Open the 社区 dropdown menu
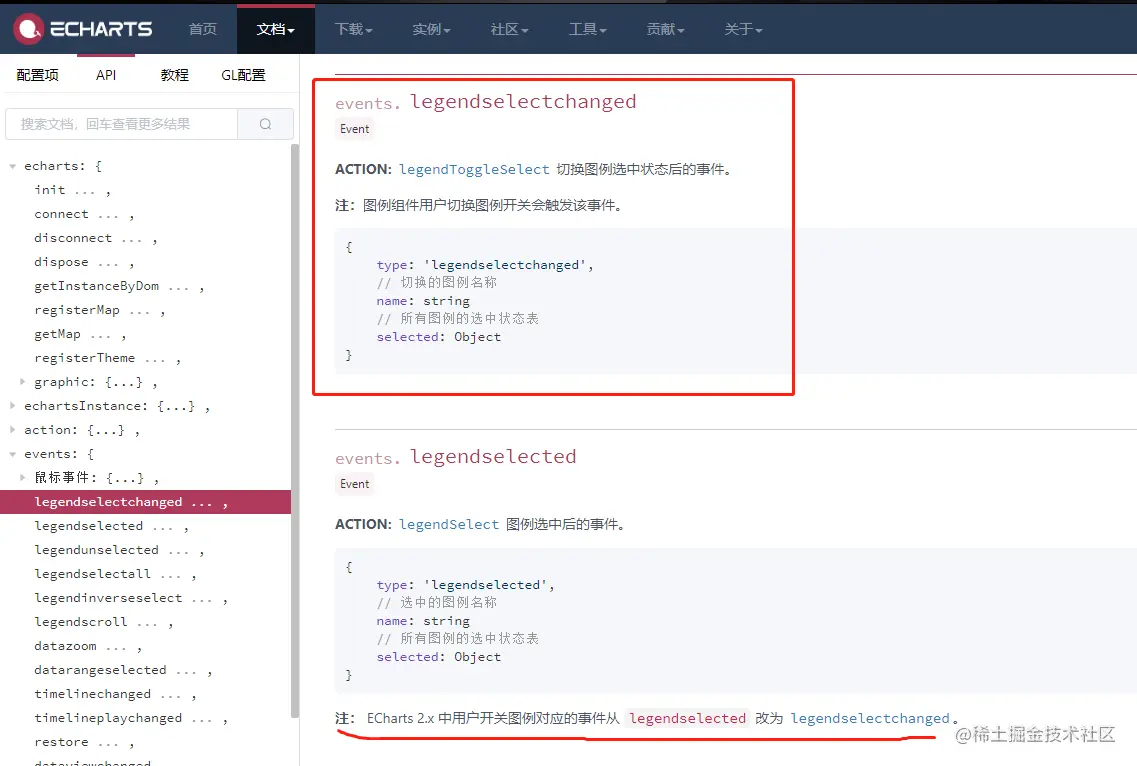Viewport: 1137px width, 766px height. [x=509, y=29]
